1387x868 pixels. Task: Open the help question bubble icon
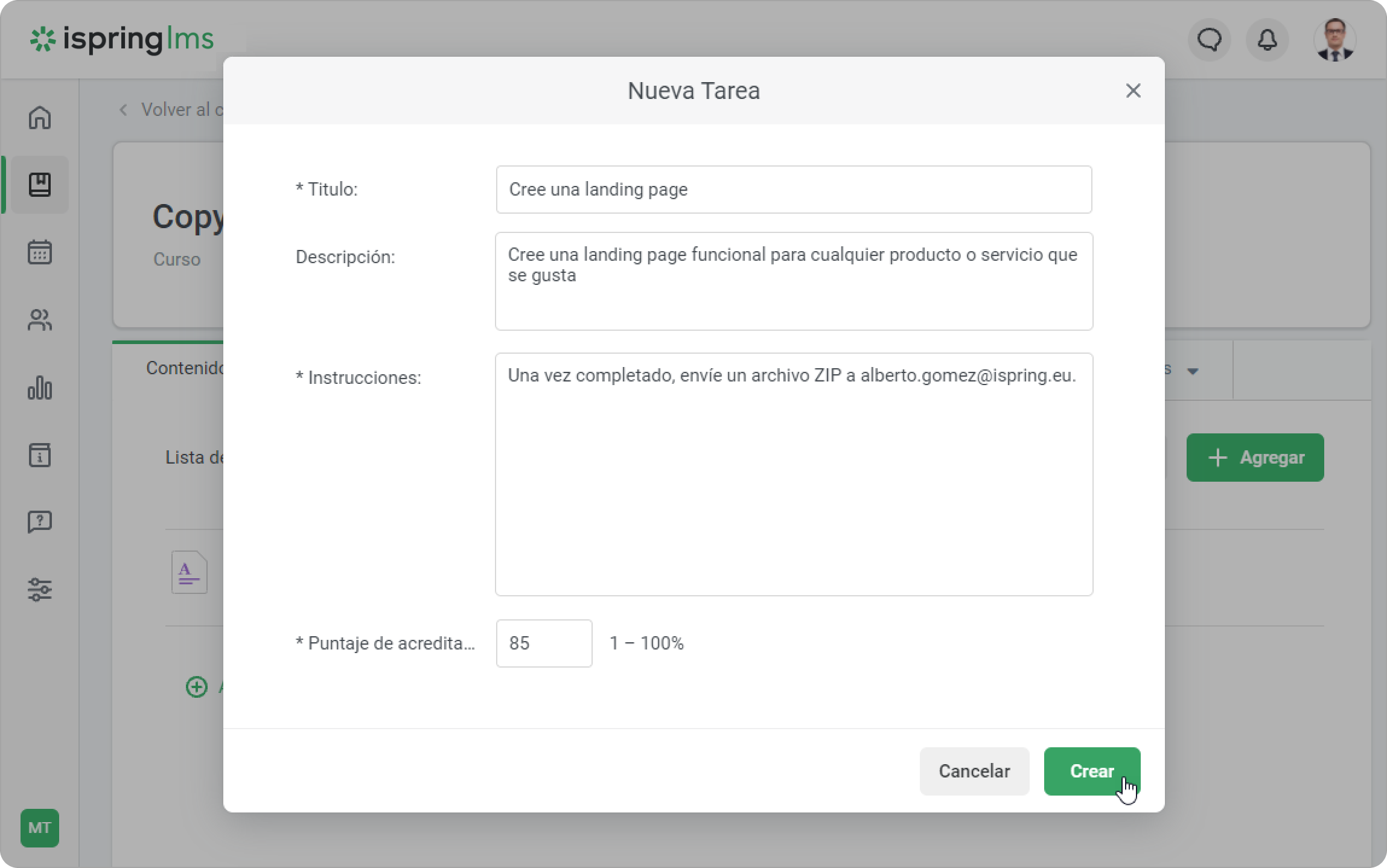(40, 522)
